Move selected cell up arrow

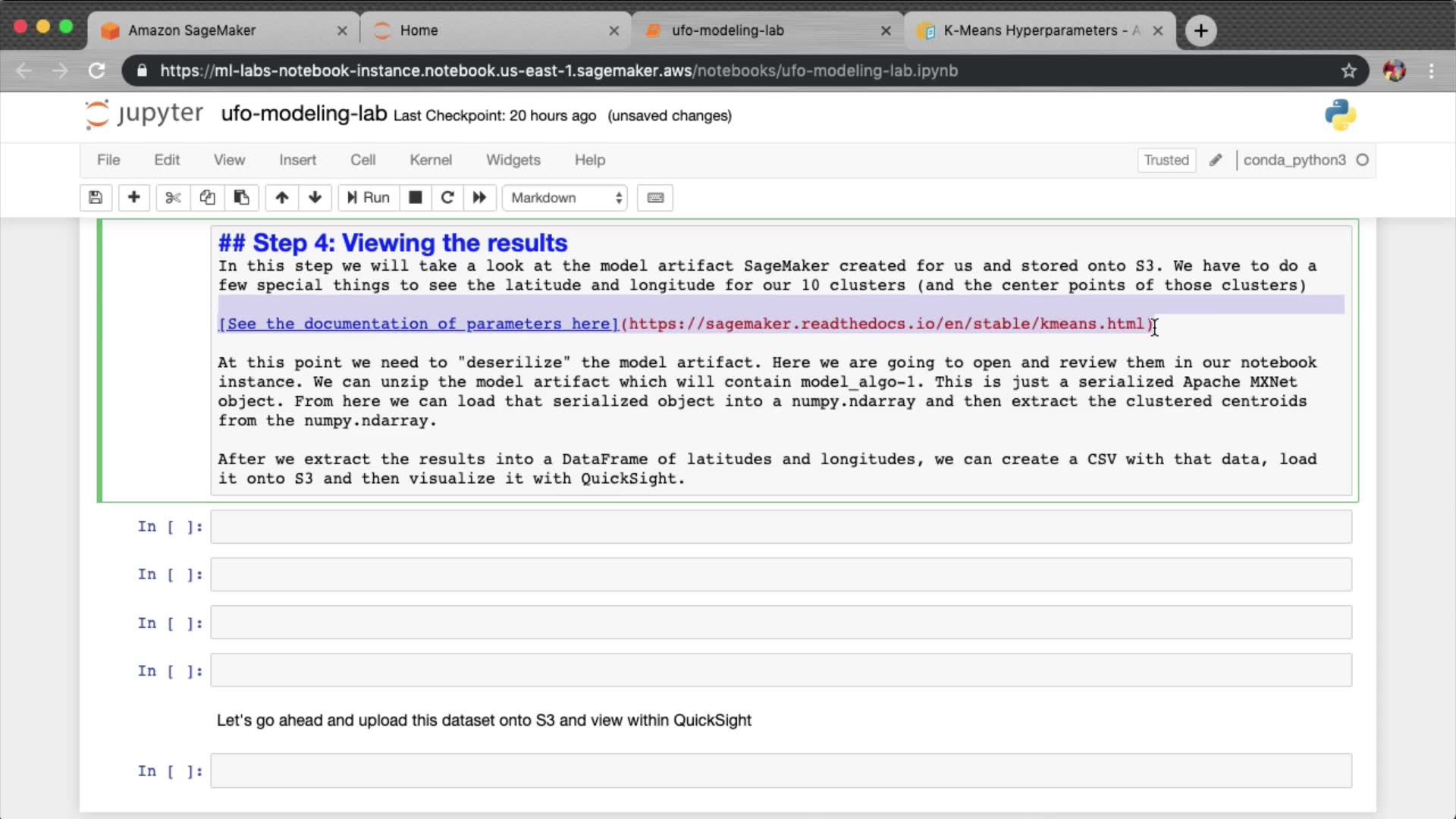pos(281,198)
